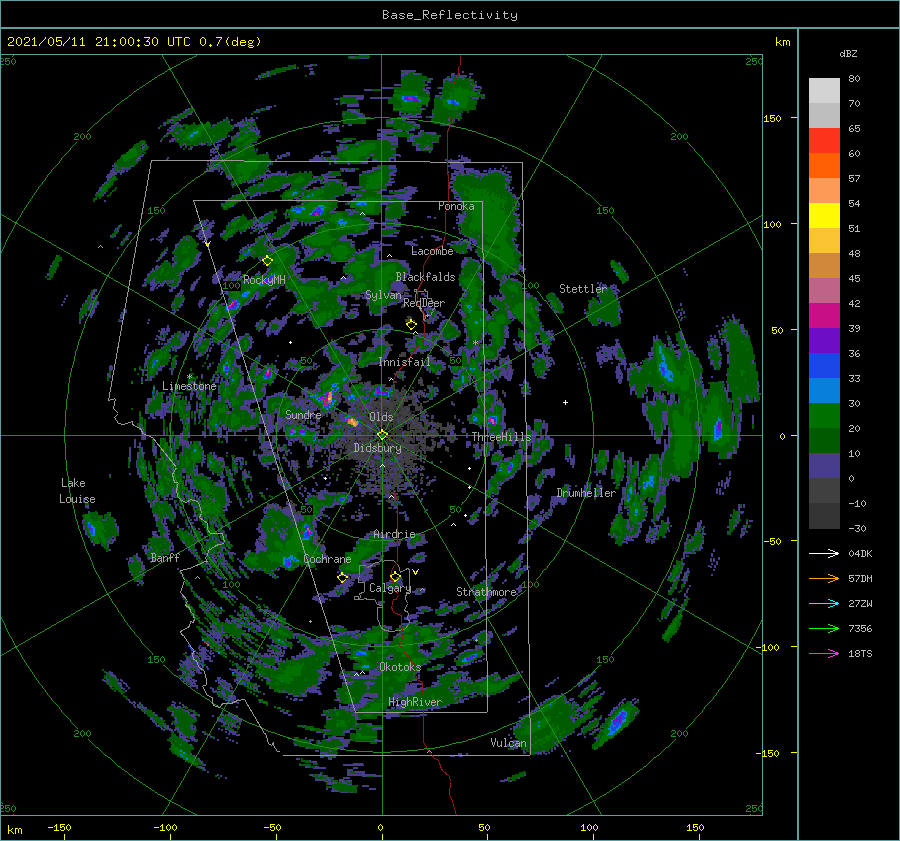Select the yellow 54 dBZ color swatch
Viewport: 900px width, 841px height.
tap(824, 216)
